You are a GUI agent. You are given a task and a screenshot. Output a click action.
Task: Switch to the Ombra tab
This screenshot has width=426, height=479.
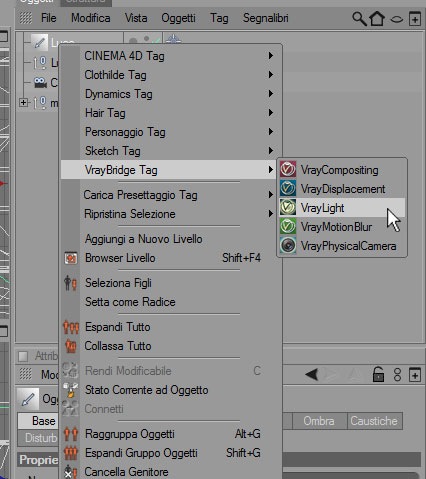(319, 421)
